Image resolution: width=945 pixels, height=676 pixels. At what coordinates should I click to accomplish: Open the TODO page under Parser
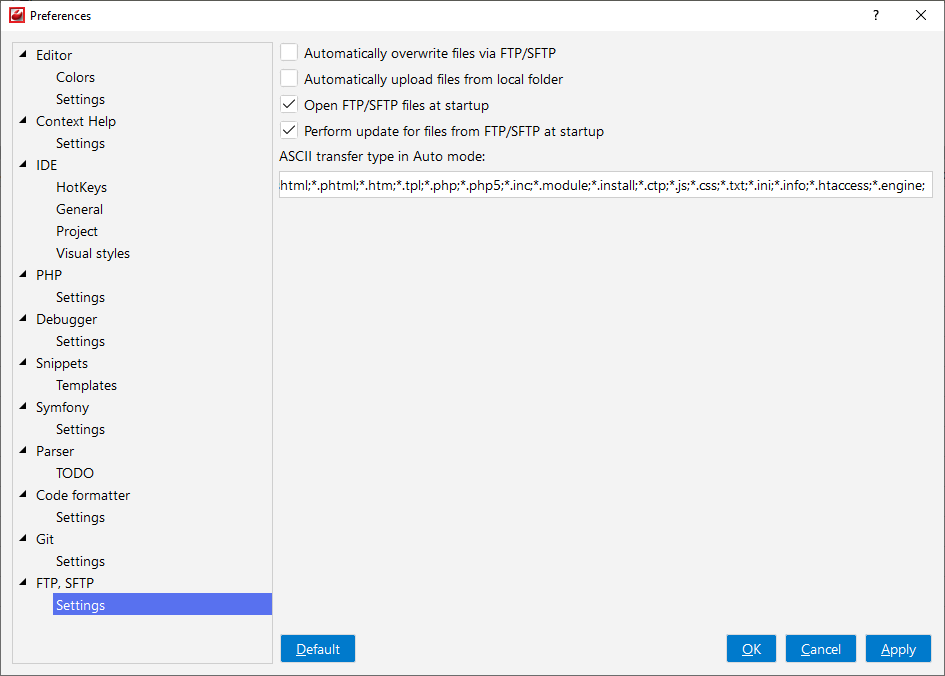tap(75, 473)
